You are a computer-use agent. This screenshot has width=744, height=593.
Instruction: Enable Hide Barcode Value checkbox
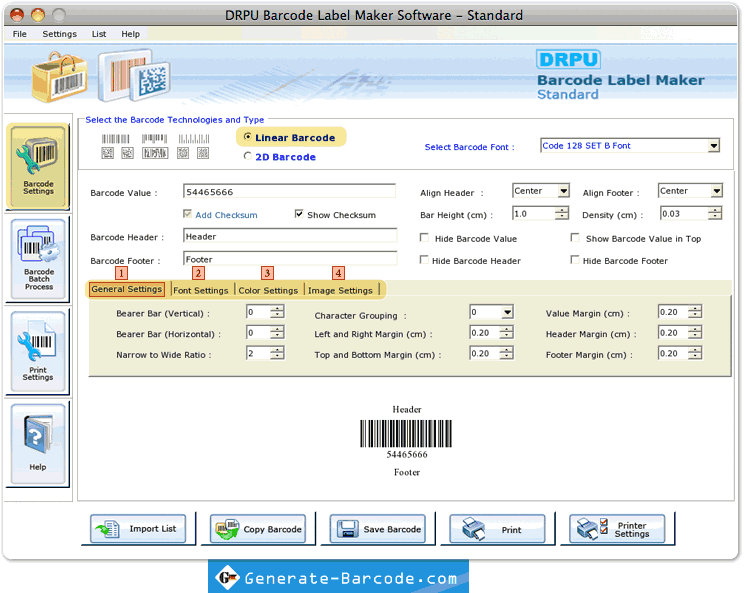(425, 238)
